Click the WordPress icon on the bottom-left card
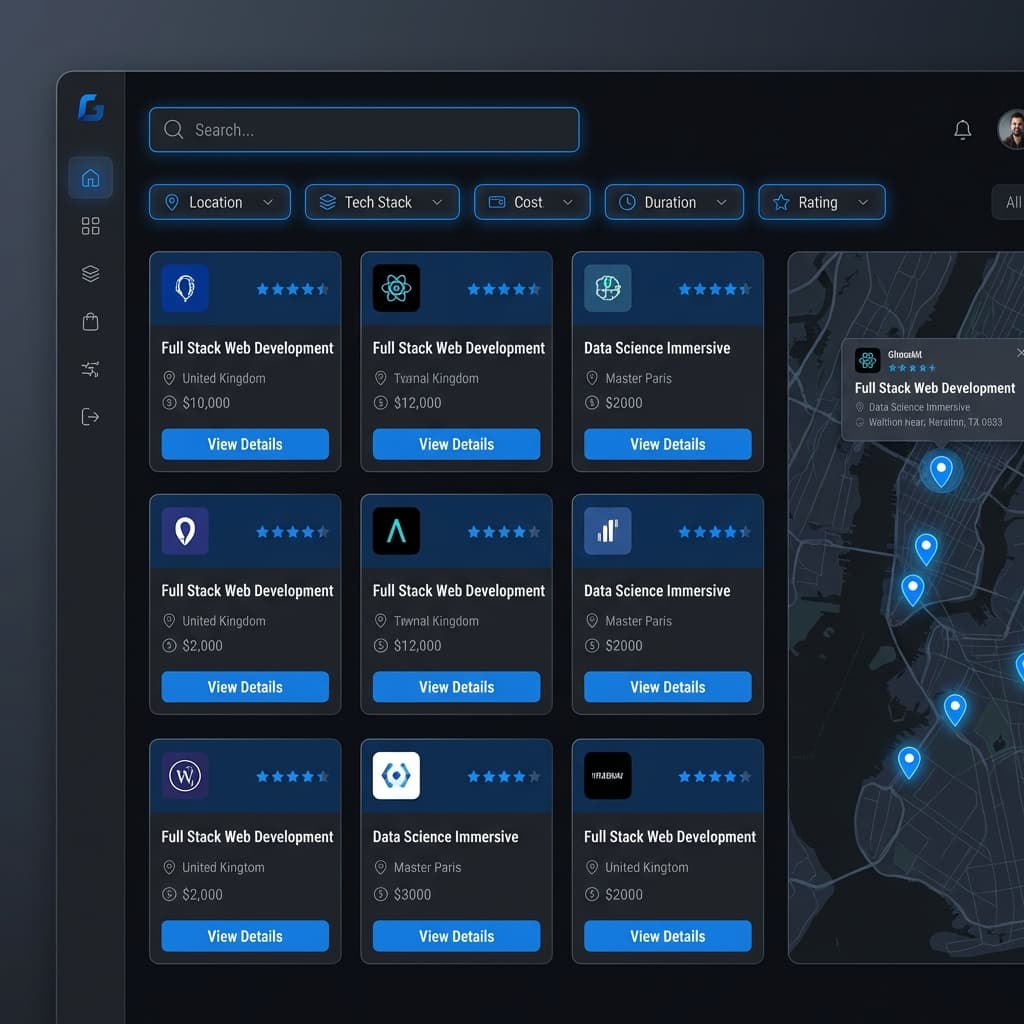Screen dimensions: 1024x1024 click(184, 776)
